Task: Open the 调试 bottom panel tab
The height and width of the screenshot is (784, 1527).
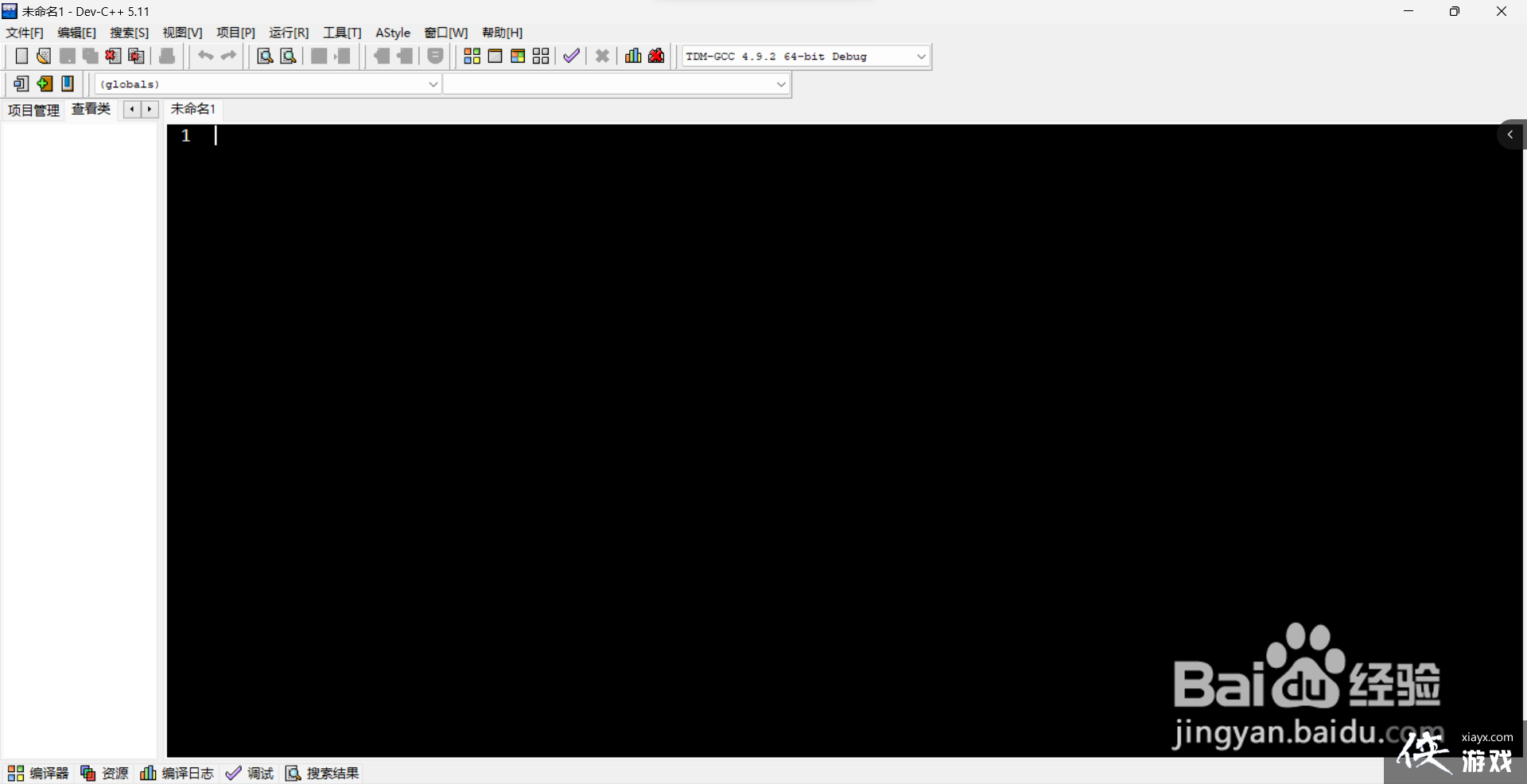Action: click(250, 773)
